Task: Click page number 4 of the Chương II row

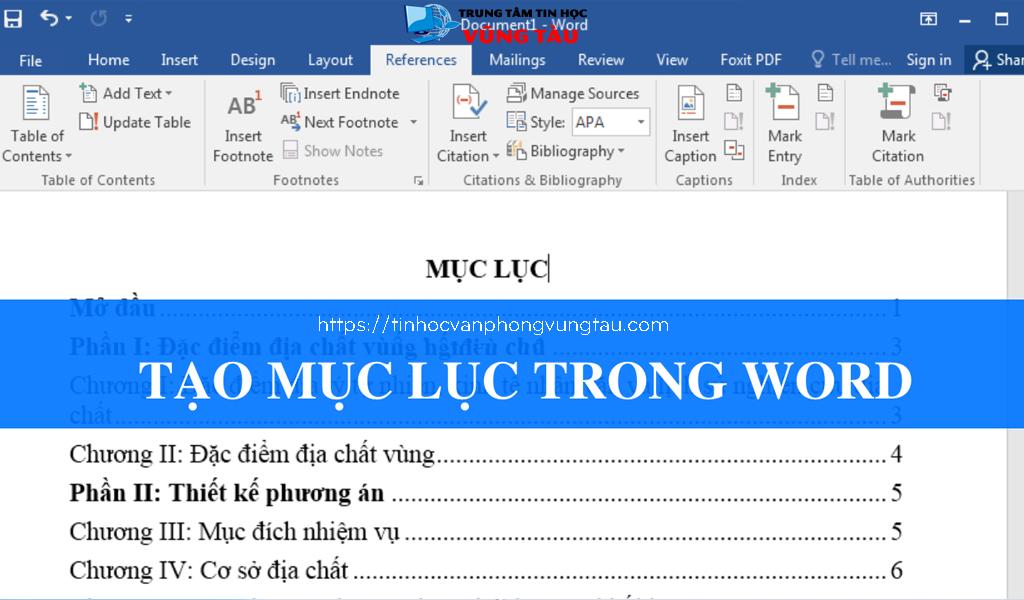Action: pyautogui.click(x=896, y=454)
